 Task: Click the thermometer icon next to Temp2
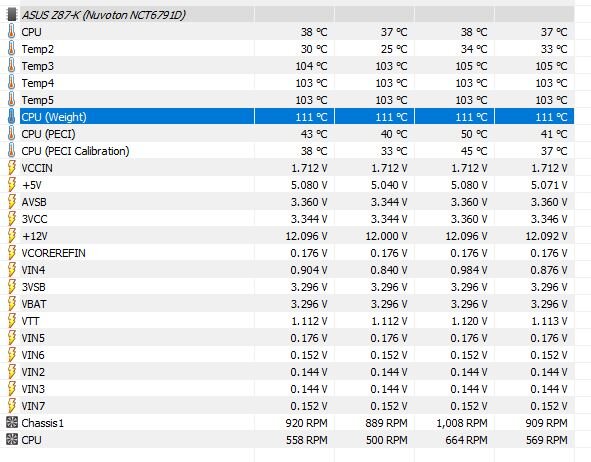point(12,49)
